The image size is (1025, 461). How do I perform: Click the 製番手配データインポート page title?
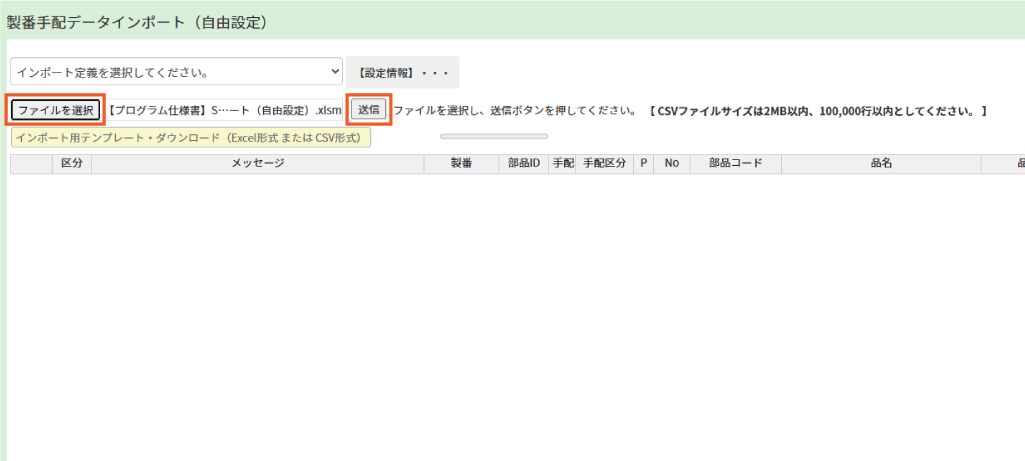[x=137, y=21]
